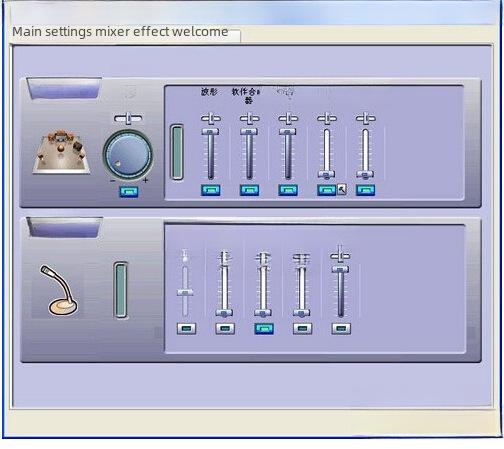
Task: Open the playback device dropdown
Action: (64, 88)
